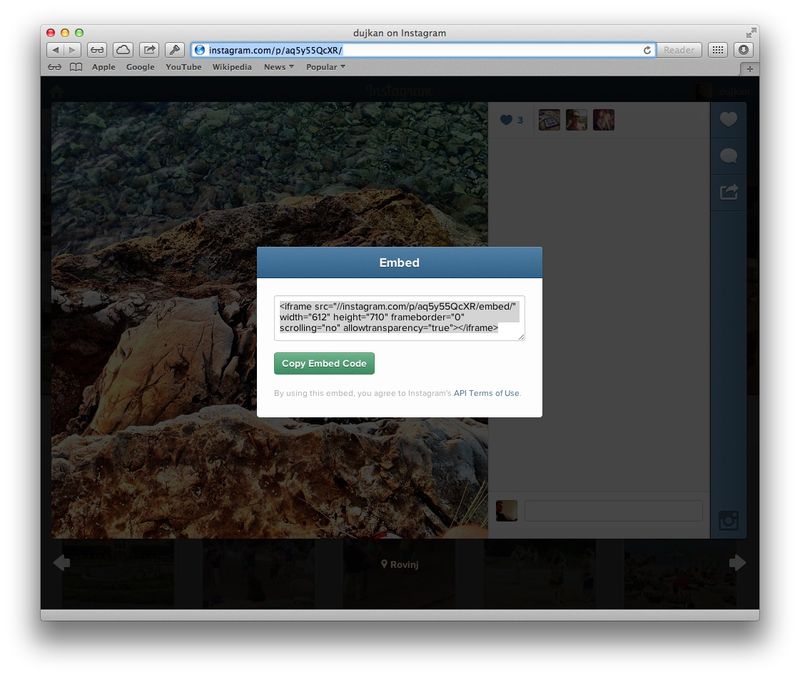The width and height of the screenshot is (800, 677).
Task: Open the second liker's avatar thumbnail
Action: coord(577,120)
